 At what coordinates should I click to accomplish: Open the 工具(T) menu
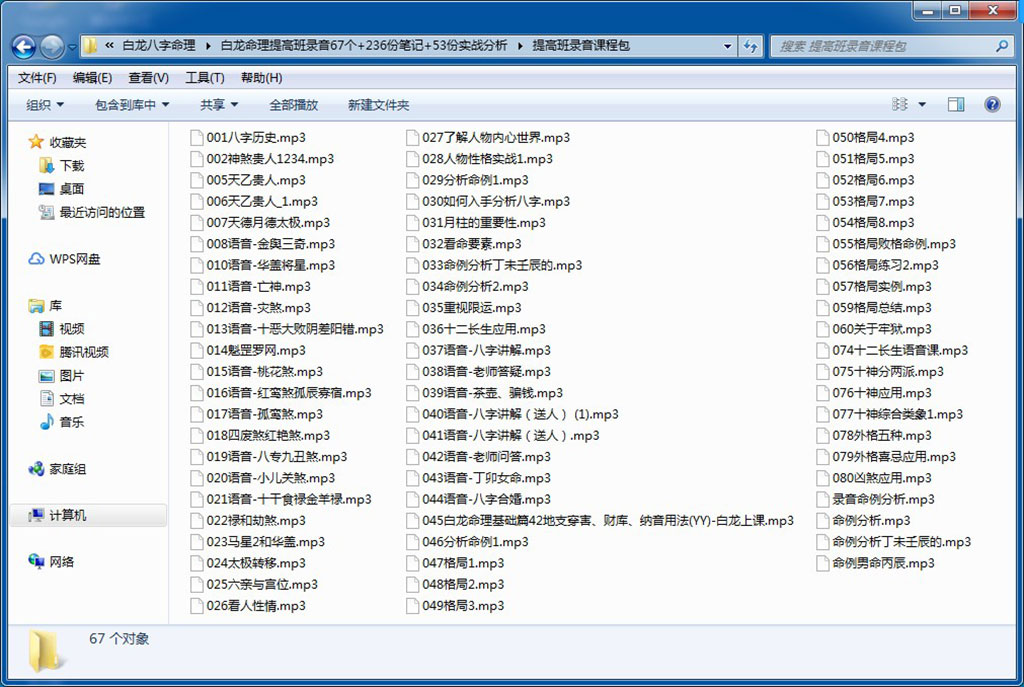pyautogui.click(x=204, y=78)
